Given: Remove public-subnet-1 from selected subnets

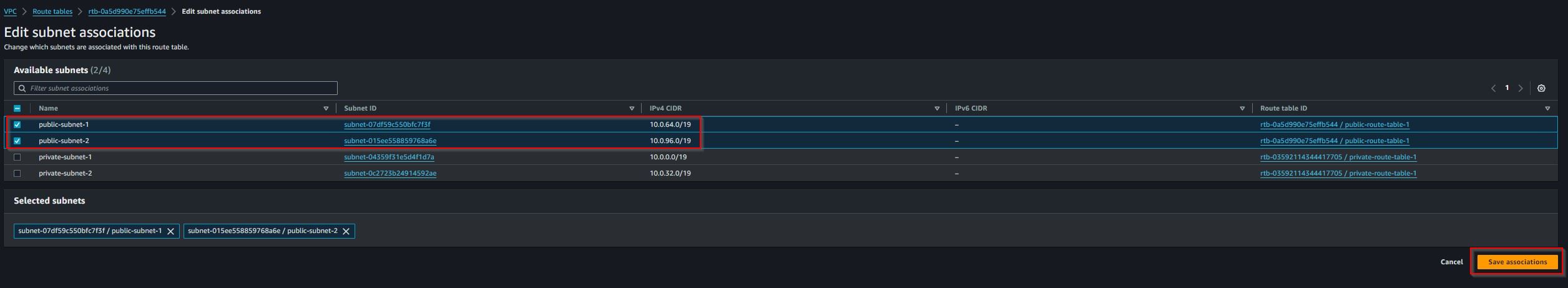Looking at the screenshot, I should tap(170, 231).
